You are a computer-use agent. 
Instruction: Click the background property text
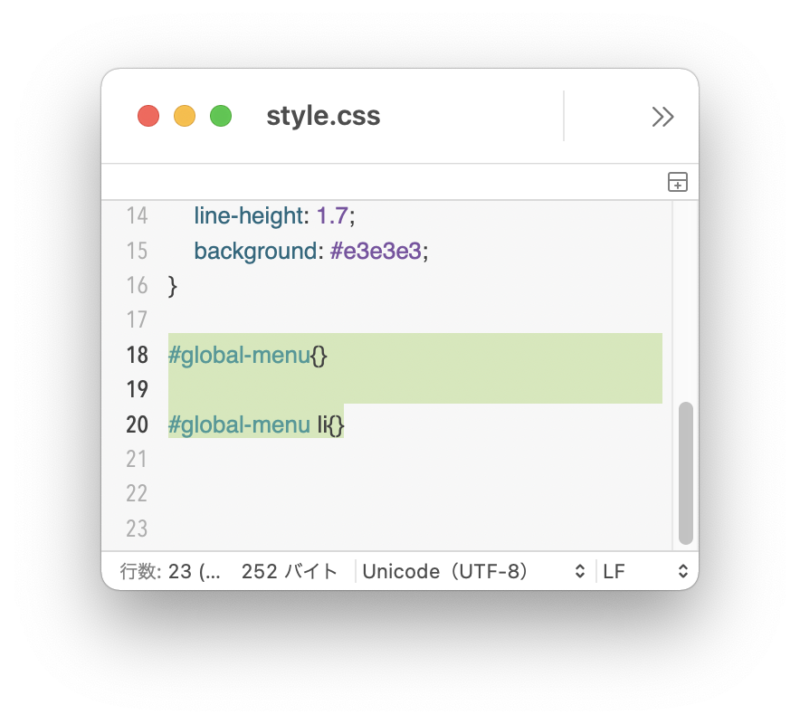click(x=256, y=251)
